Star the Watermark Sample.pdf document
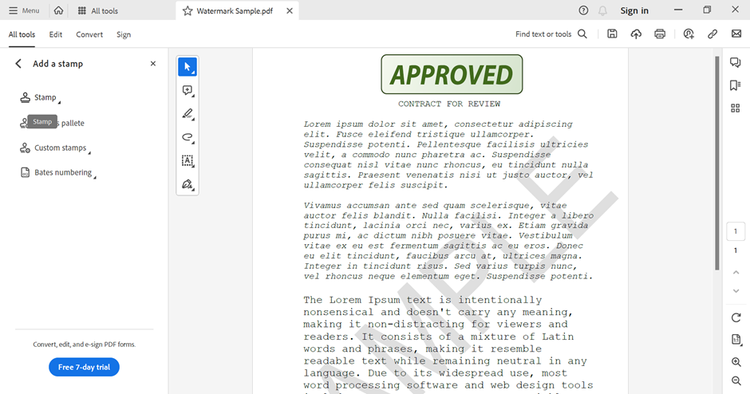 pyautogui.click(x=188, y=11)
